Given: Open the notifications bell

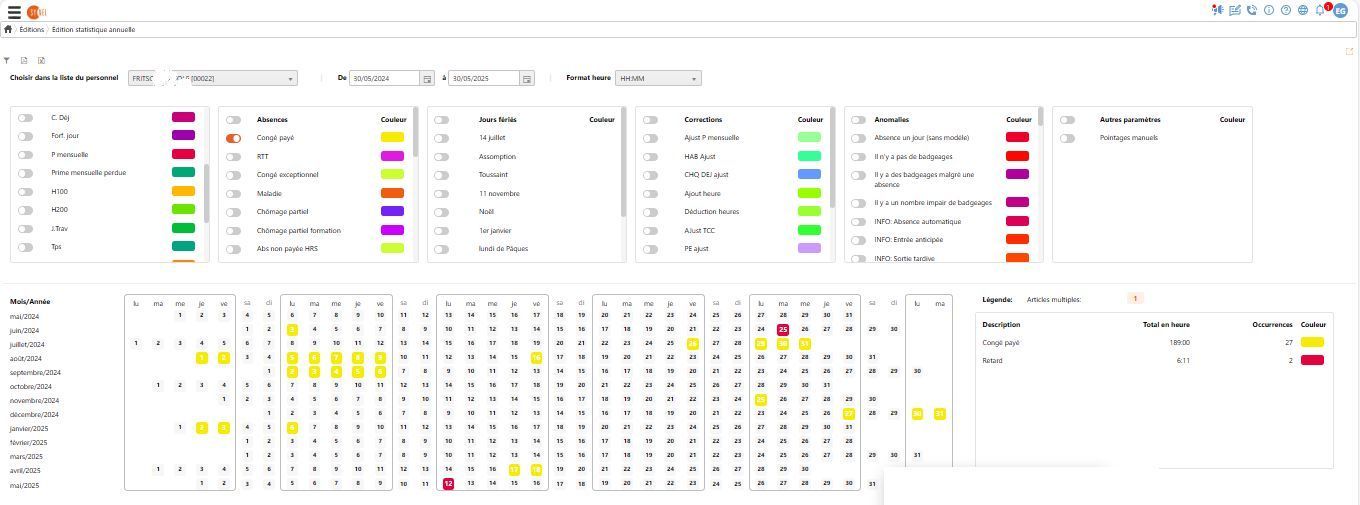Looking at the screenshot, I should coord(1321,10).
